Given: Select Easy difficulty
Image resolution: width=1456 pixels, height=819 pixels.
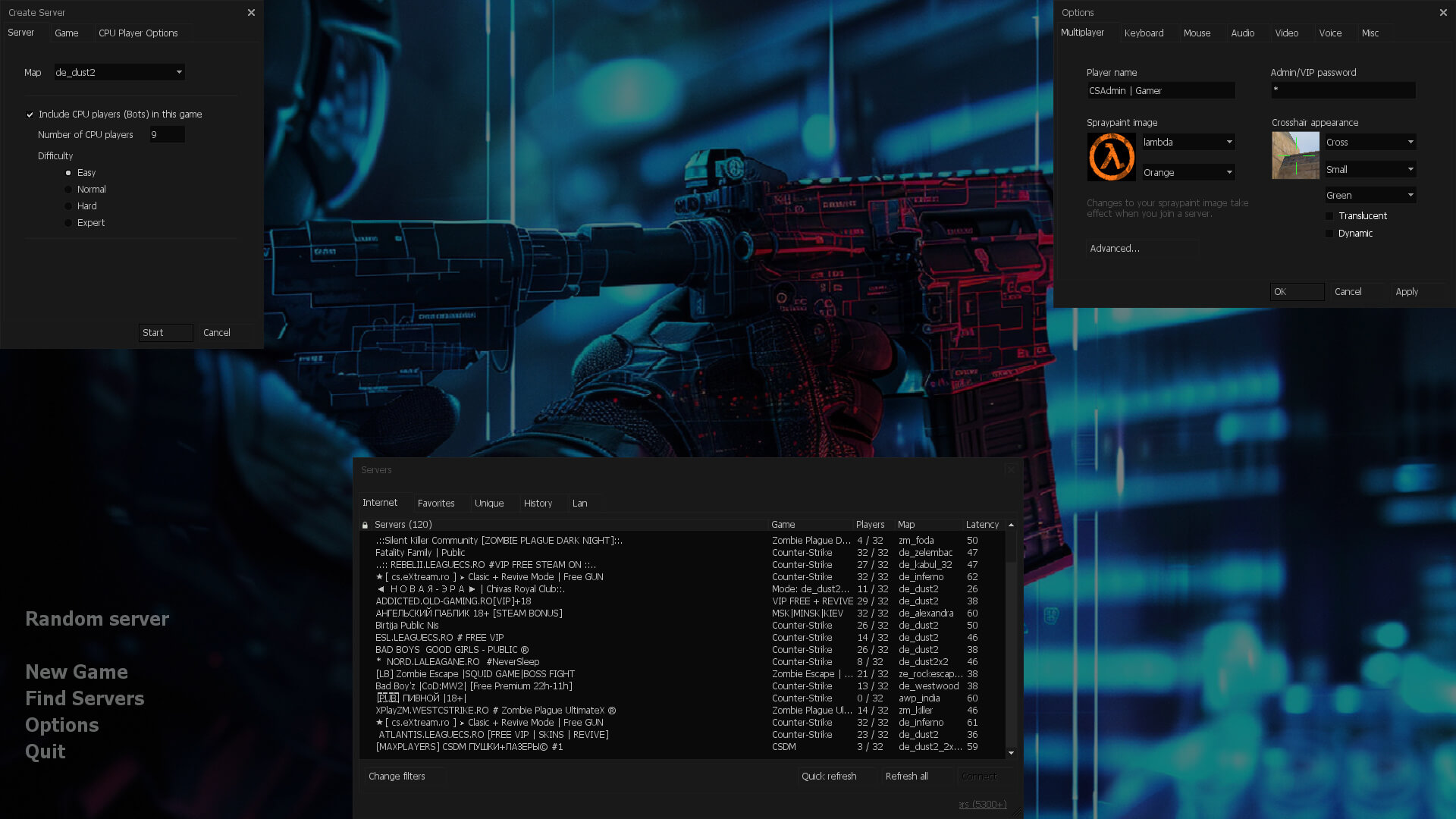Looking at the screenshot, I should click(x=68, y=173).
